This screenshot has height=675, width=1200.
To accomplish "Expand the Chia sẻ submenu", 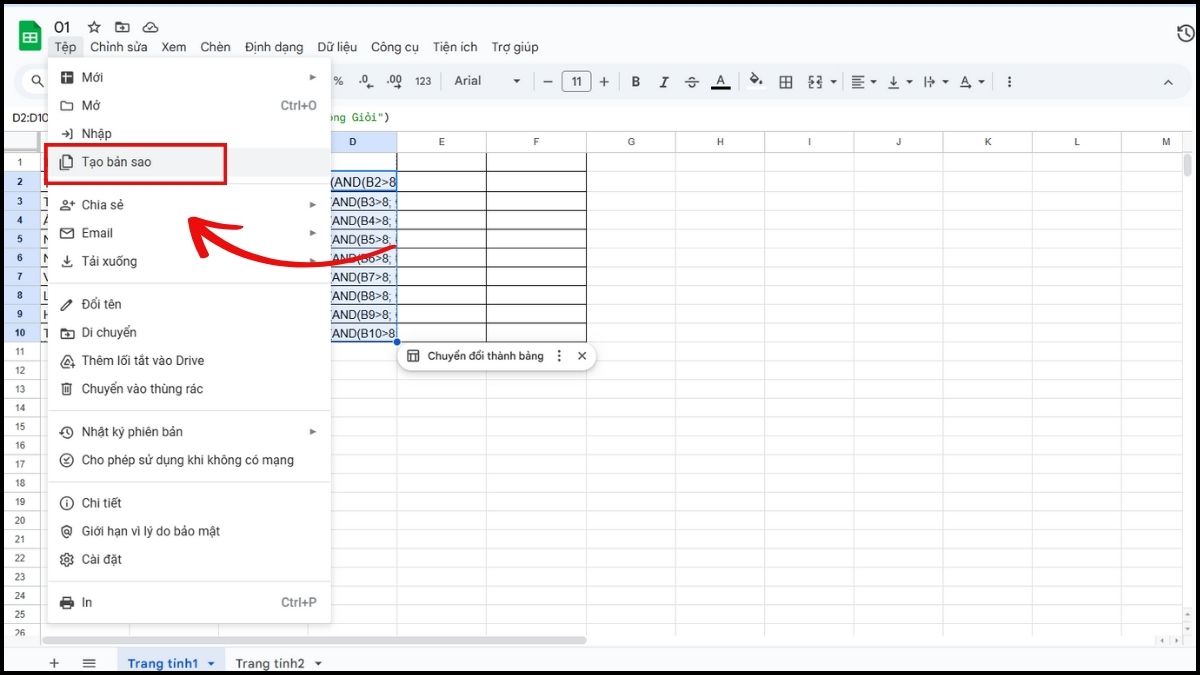I will click(102, 204).
